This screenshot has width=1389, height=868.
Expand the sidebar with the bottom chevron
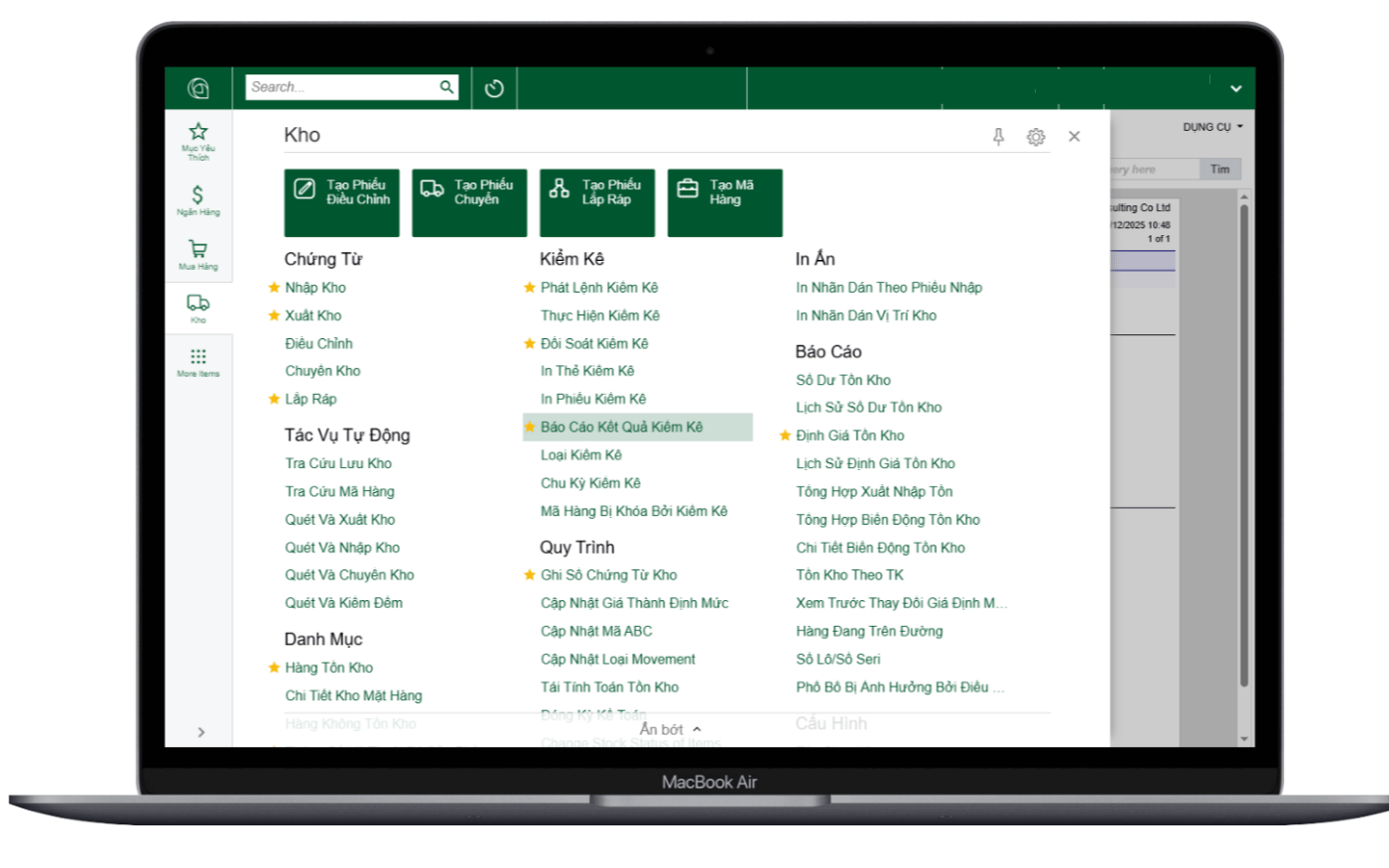click(201, 732)
